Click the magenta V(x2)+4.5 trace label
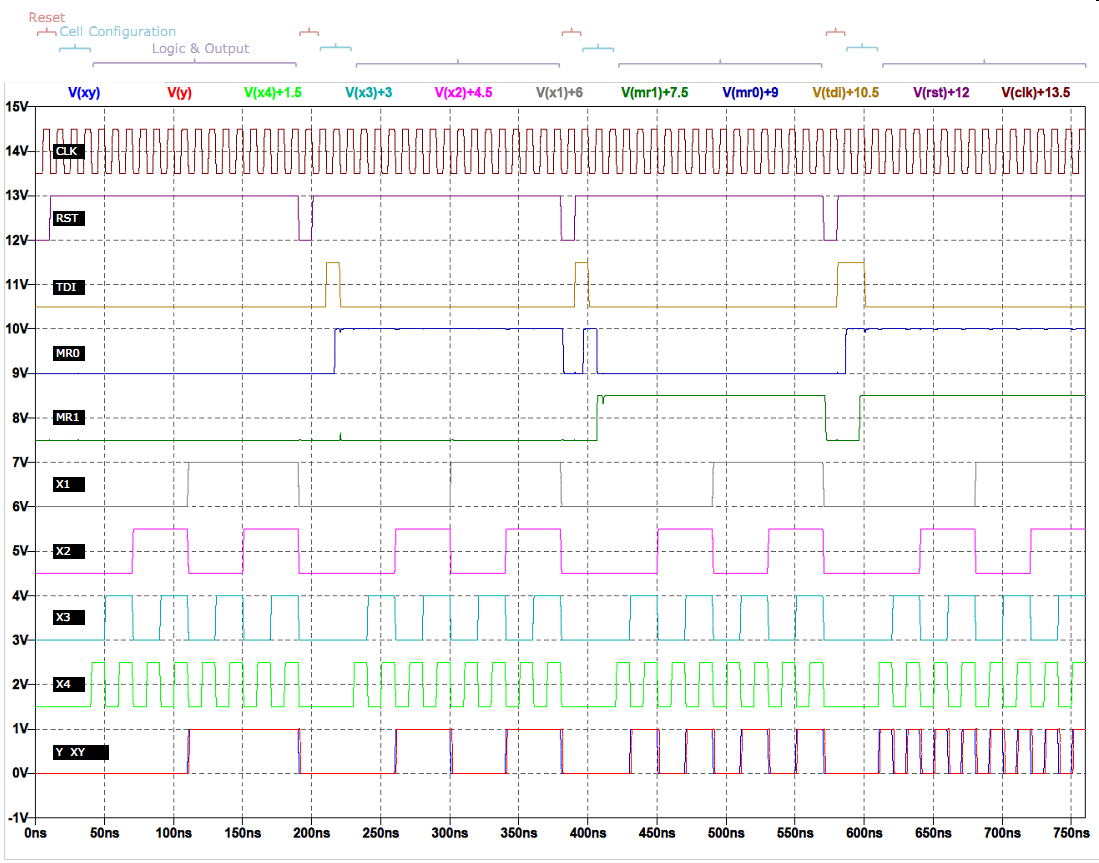Viewport: 1099px width, 863px height. pyautogui.click(x=463, y=92)
